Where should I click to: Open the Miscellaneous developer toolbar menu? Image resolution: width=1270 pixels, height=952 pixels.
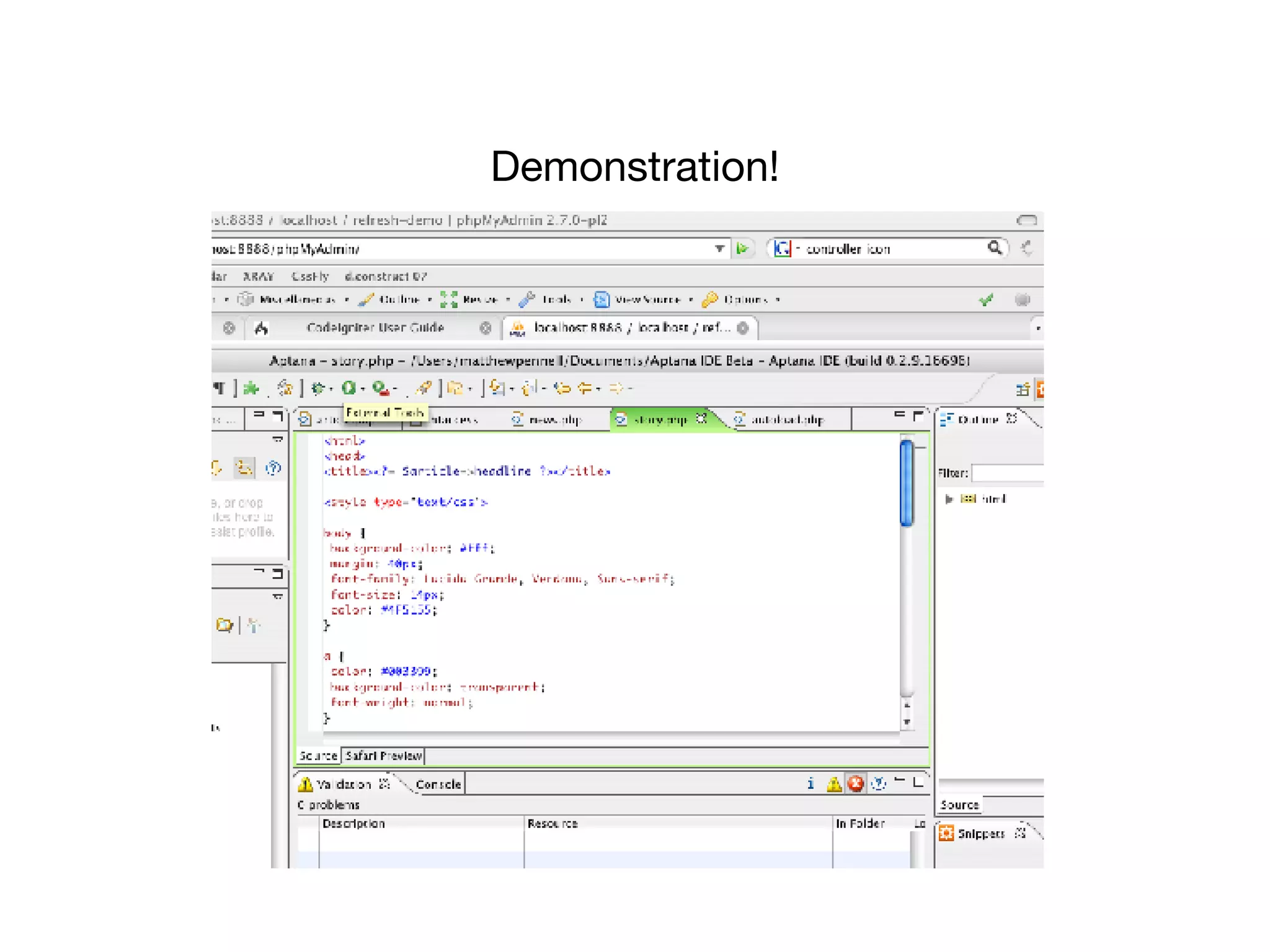pos(293,300)
